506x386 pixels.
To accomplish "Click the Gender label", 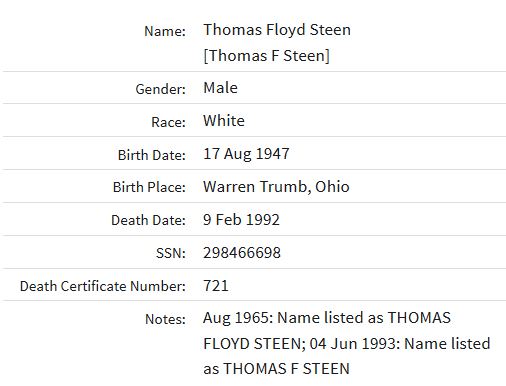I will click(x=160, y=89).
